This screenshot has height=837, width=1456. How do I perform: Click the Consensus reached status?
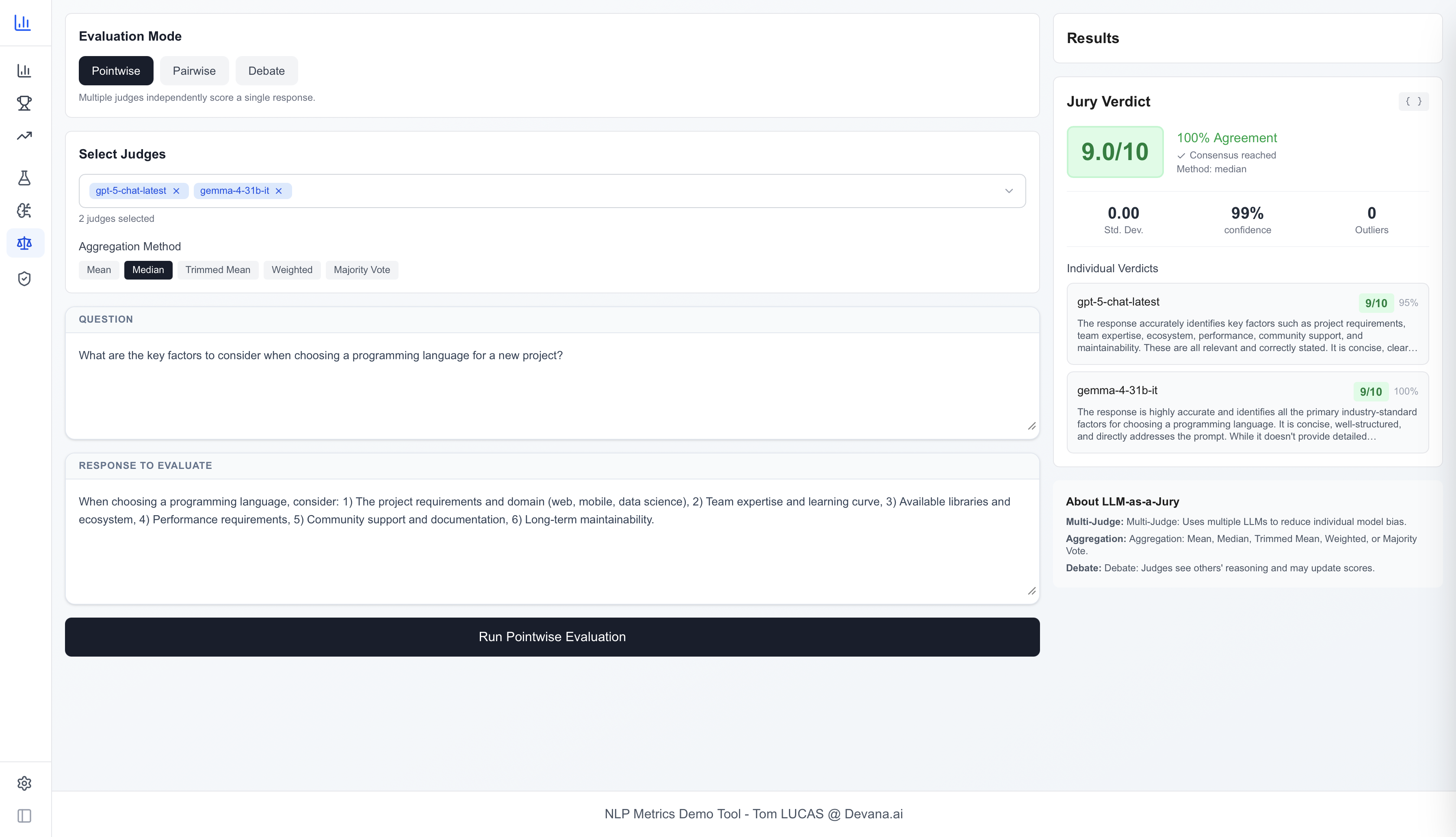click(x=1227, y=155)
